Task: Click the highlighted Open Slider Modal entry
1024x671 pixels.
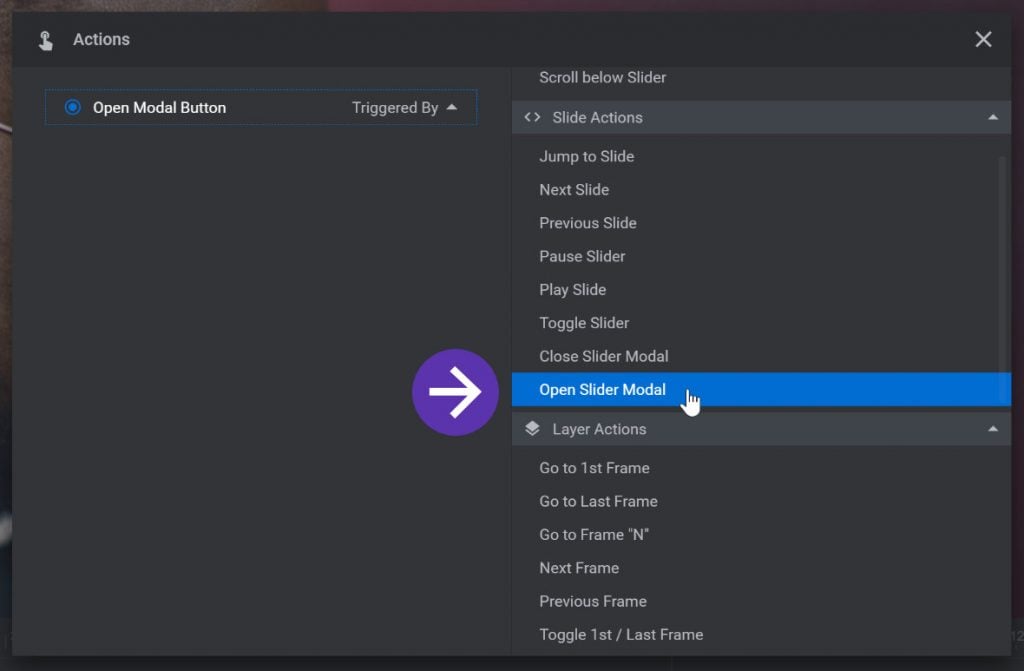Action: point(602,389)
